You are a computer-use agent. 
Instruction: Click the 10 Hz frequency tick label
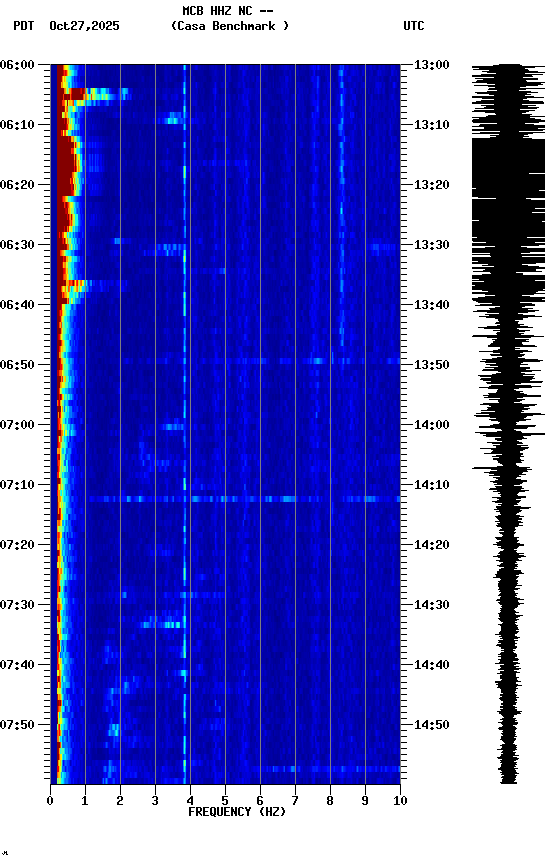pos(400,801)
